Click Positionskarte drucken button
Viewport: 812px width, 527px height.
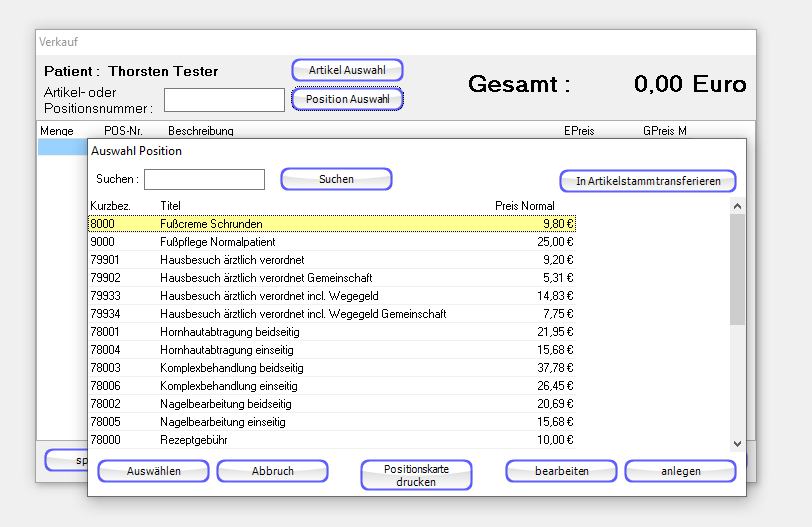click(x=416, y=475)
